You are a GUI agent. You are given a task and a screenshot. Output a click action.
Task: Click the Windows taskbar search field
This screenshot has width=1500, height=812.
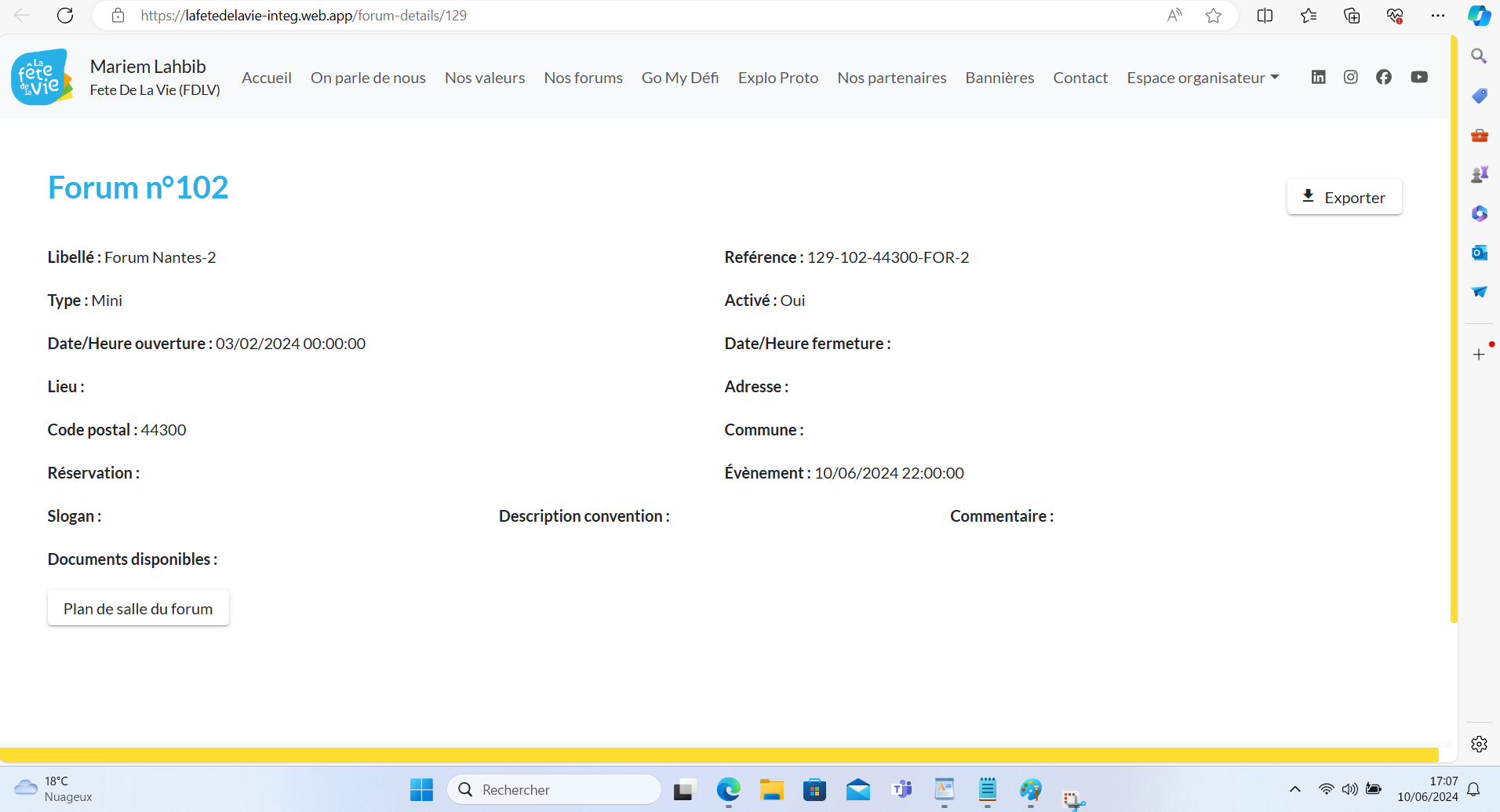point(554,789)
